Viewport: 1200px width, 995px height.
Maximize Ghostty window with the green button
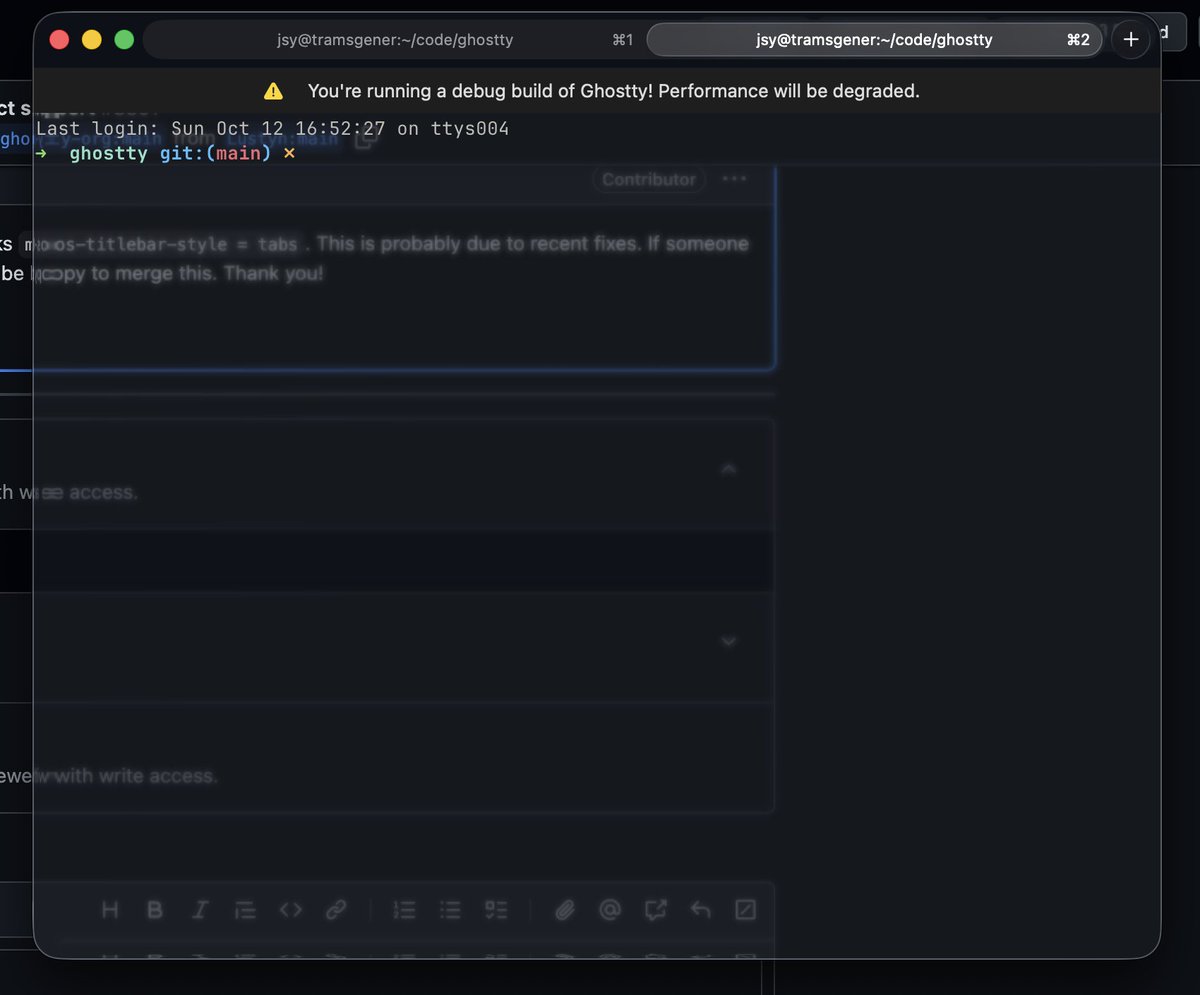[124, 39]
